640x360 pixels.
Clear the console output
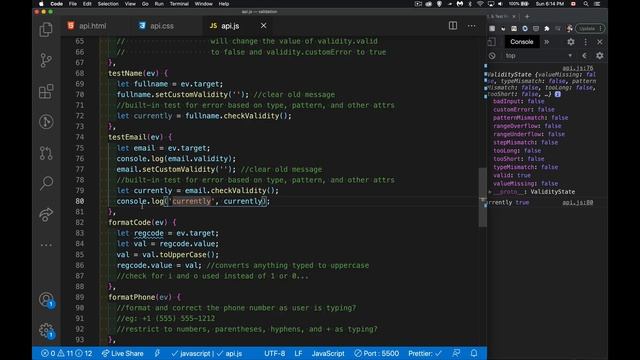click(492, 56)
